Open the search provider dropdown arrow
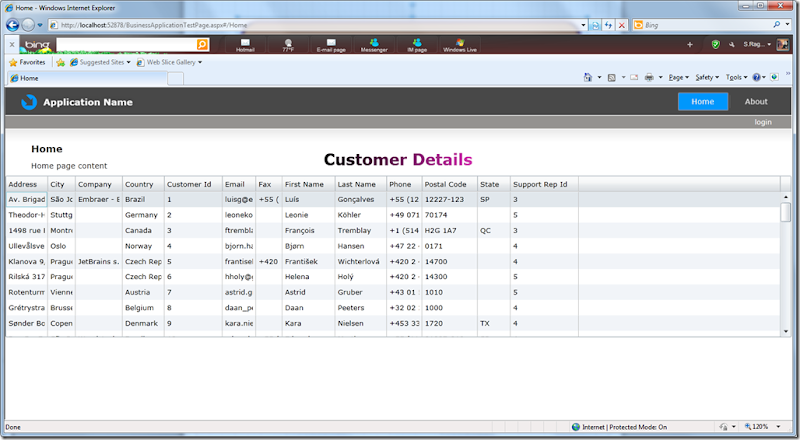This screenshot has height=440, width=800. (787, 25)
